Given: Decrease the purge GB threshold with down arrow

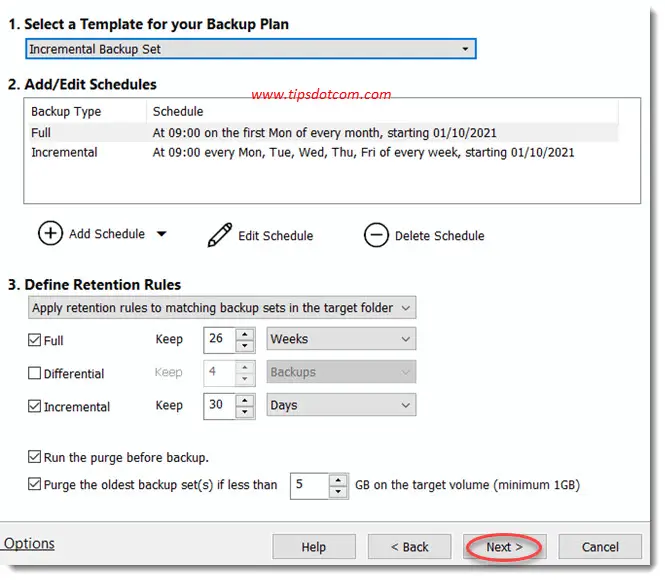Looking at the screenshot, I should [338, 492].
